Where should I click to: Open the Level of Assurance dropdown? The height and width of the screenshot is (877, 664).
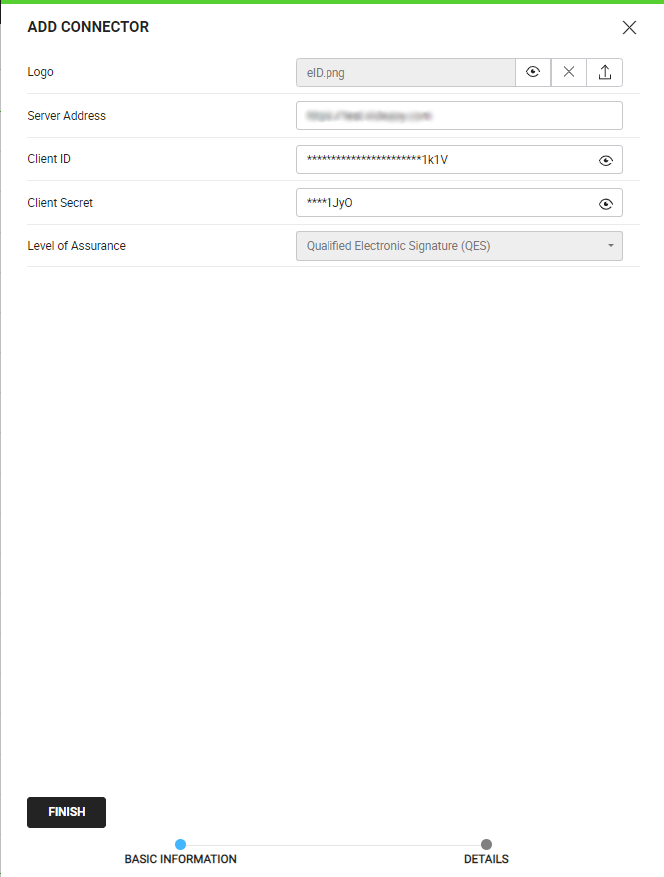[x=458, y=246]
